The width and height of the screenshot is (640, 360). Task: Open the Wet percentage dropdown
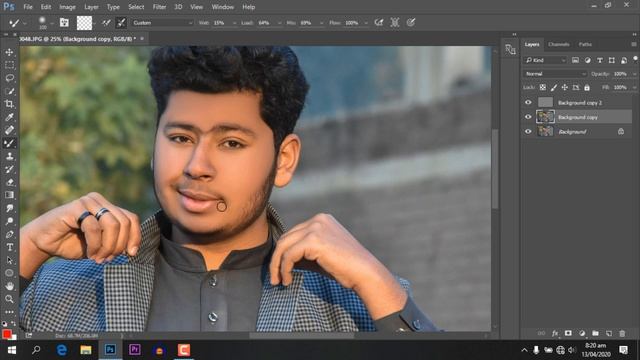tap(234, 23)
